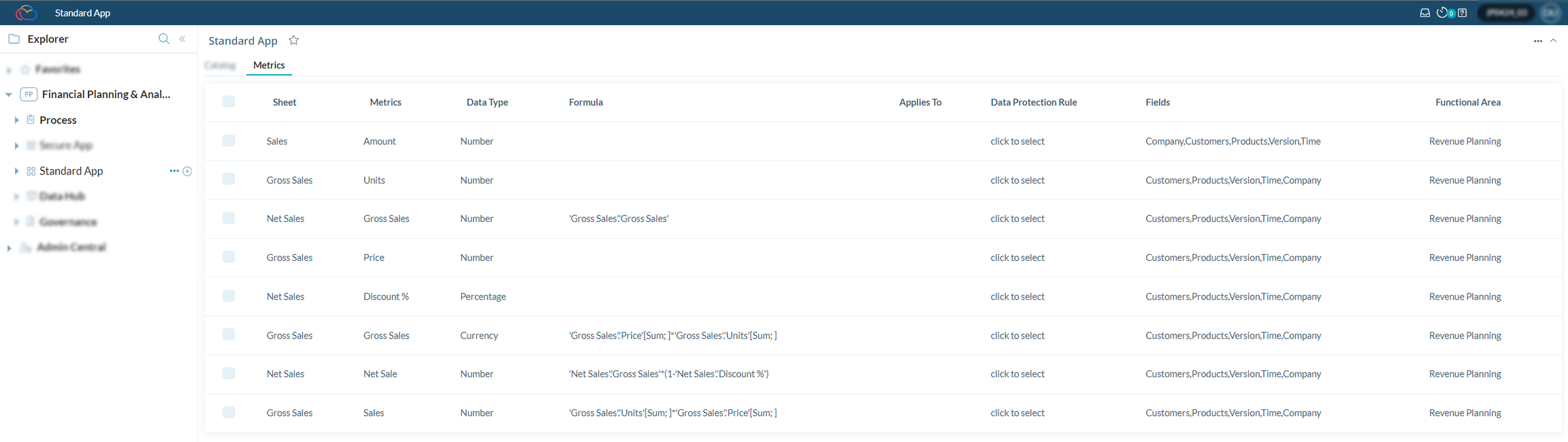Click 'click to select' for the Price row
Viewport: 1568px width, 442px height.
1017,257
